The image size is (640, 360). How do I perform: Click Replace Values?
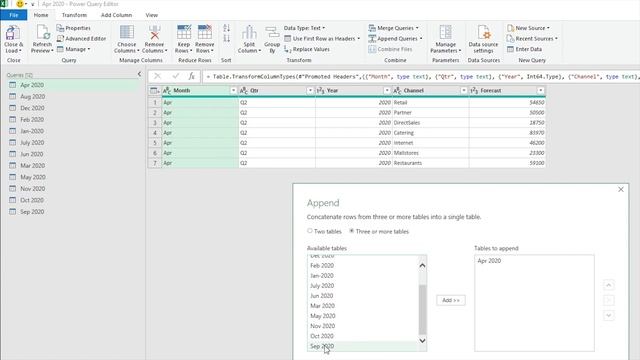(307, 49)
